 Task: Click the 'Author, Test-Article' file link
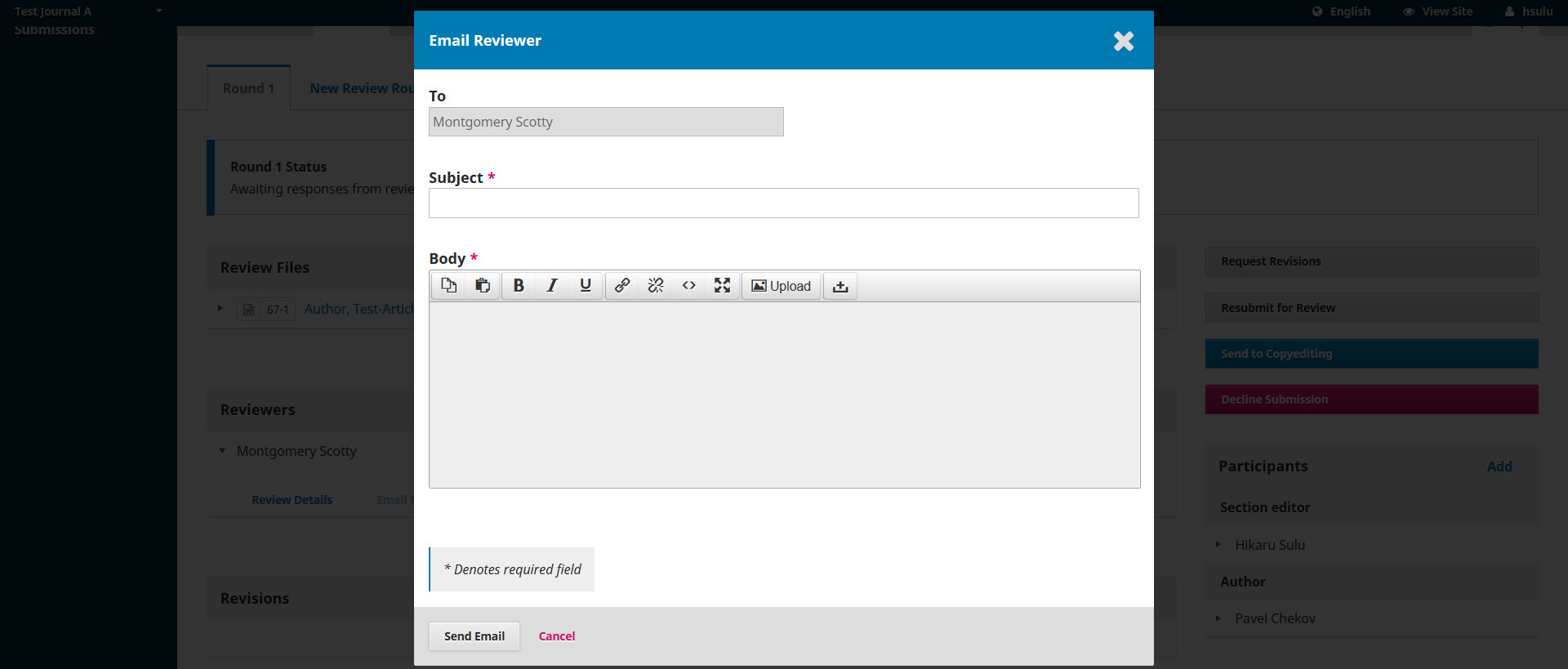click(x=359, y=309)
